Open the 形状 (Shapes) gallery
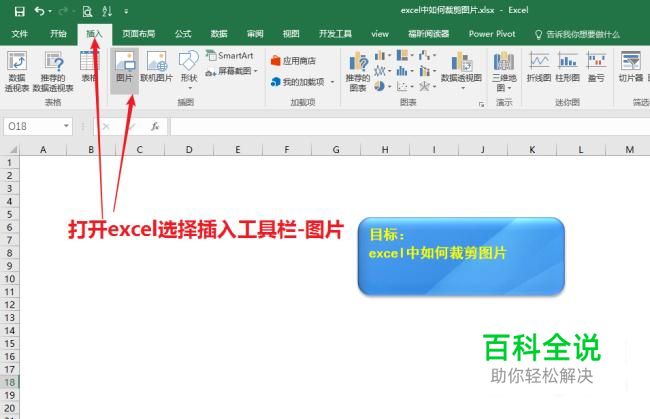The width and height of the screenshot is (650, 419). 189,70
